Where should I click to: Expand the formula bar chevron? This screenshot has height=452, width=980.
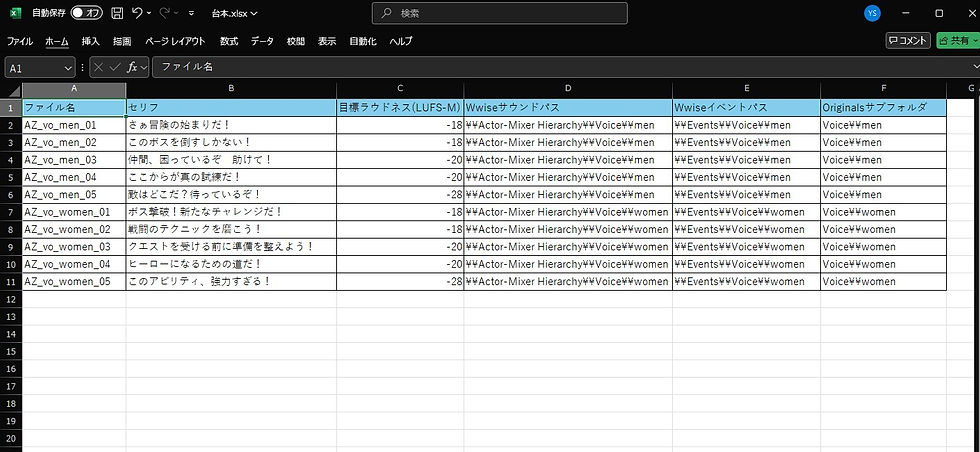pyautogui.click(x=975, y=68)
